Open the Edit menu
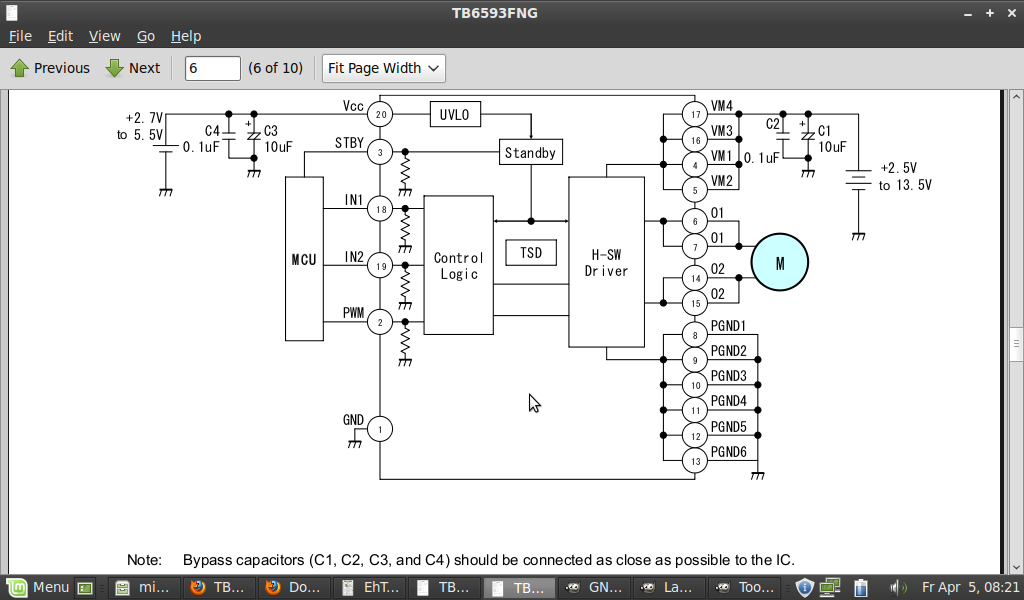This screenshot has width=1024, height=600. (60, 36)
